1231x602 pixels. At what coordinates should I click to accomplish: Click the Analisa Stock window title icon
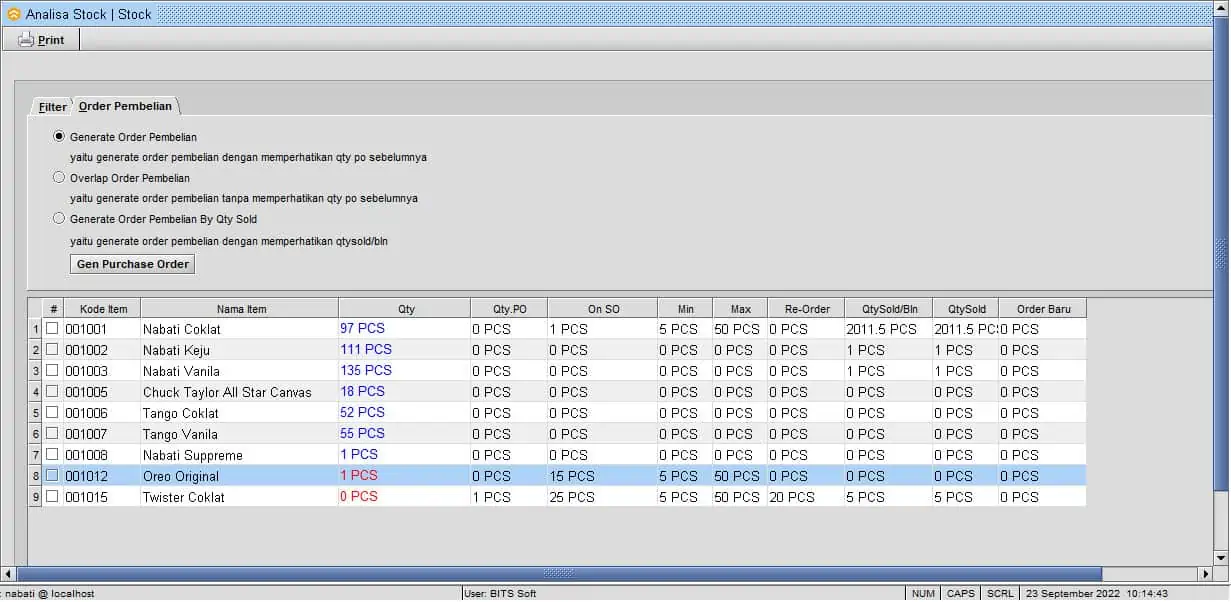[13, 14]
